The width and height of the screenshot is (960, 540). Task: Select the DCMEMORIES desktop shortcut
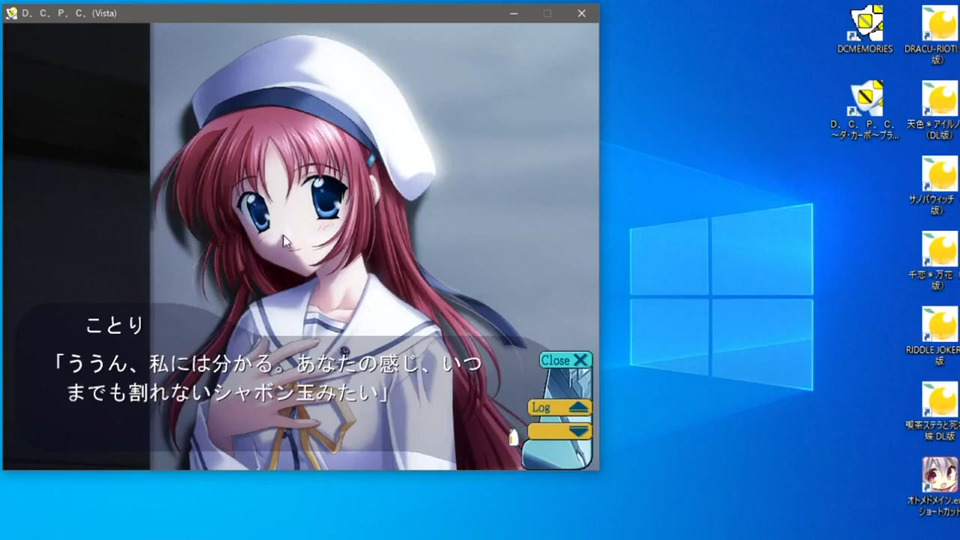[865, 29]
